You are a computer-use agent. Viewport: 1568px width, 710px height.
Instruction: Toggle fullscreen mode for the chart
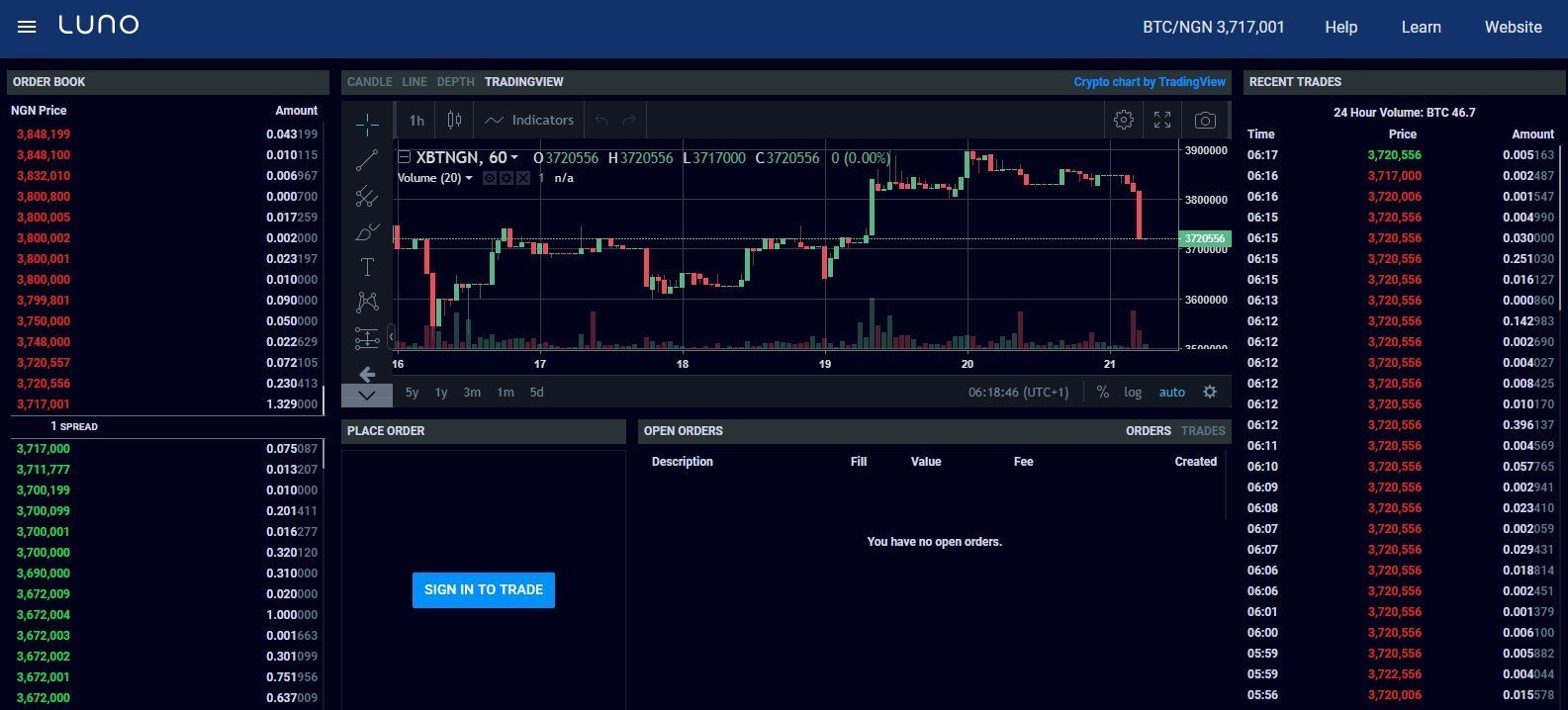[1162, 120]
